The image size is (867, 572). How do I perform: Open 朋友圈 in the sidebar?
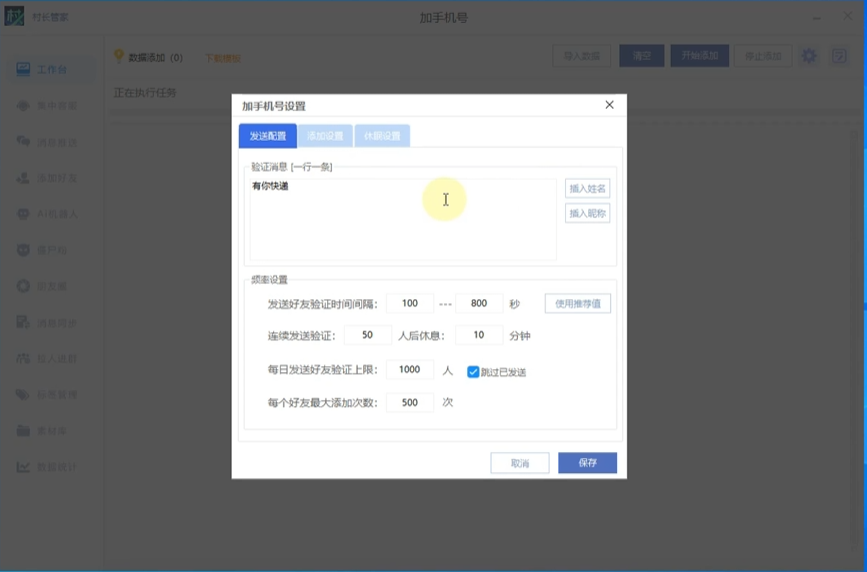(42, 287)
